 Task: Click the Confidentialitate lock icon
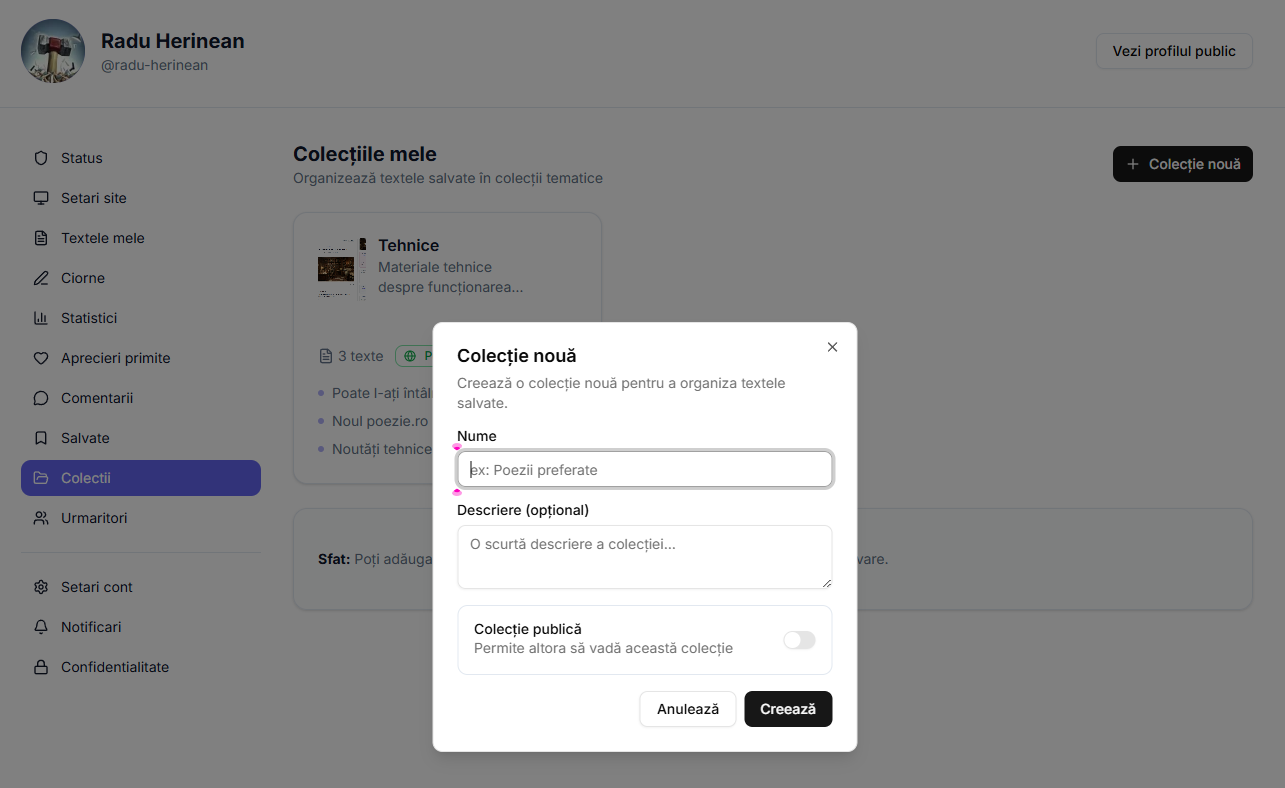pos(41,667)
